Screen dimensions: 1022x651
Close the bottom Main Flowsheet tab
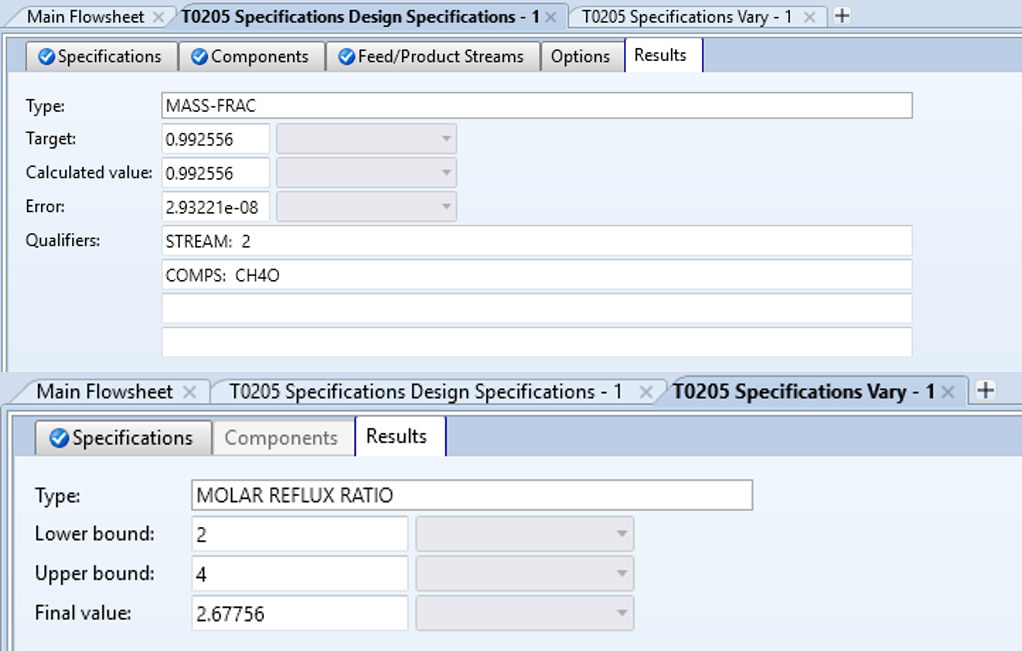189,392
